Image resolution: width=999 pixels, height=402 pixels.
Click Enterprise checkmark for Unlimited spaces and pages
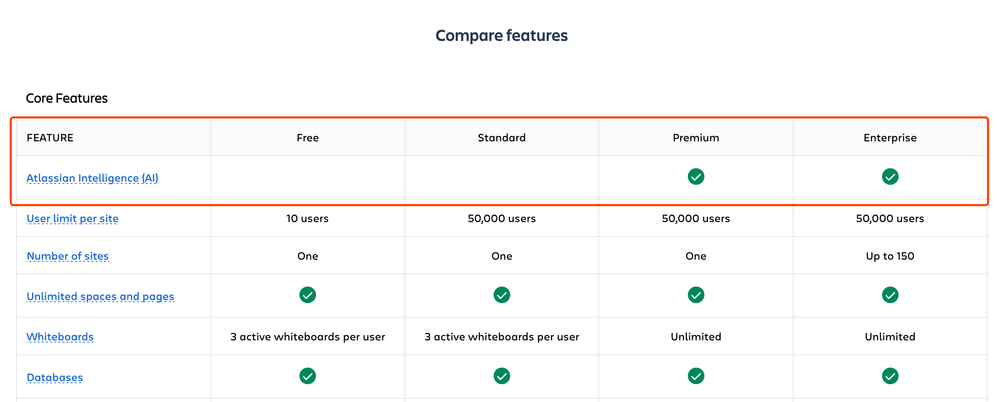pyautogui.click(x=890, y=294)
